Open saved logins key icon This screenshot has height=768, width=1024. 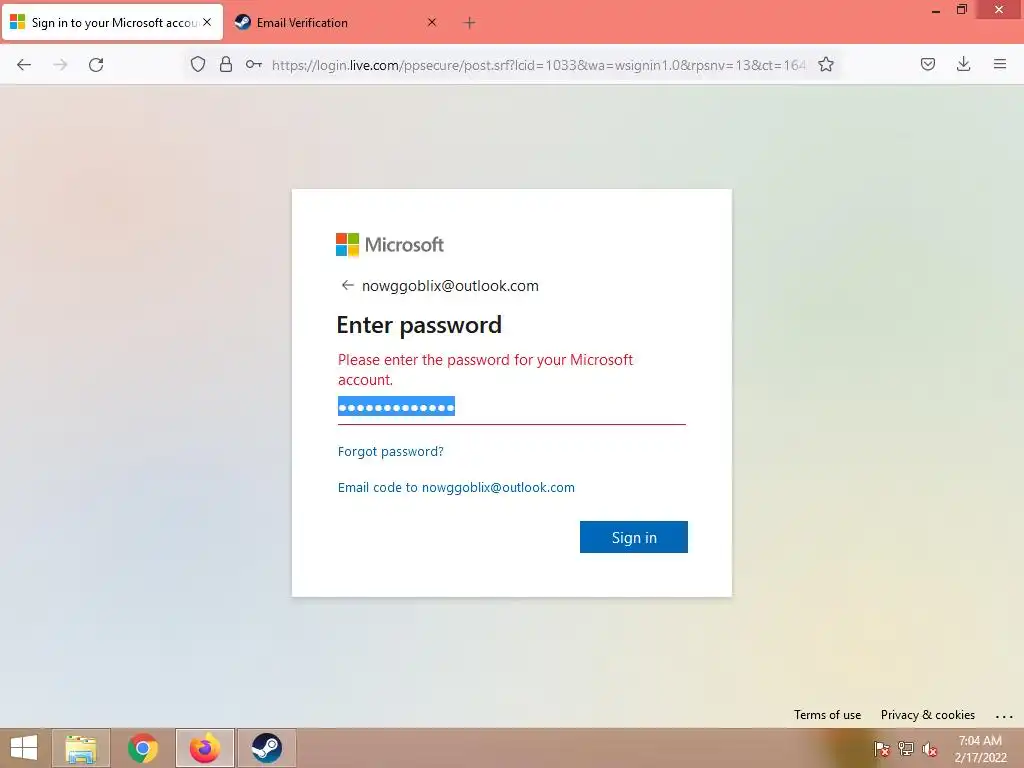pos(253,64)
